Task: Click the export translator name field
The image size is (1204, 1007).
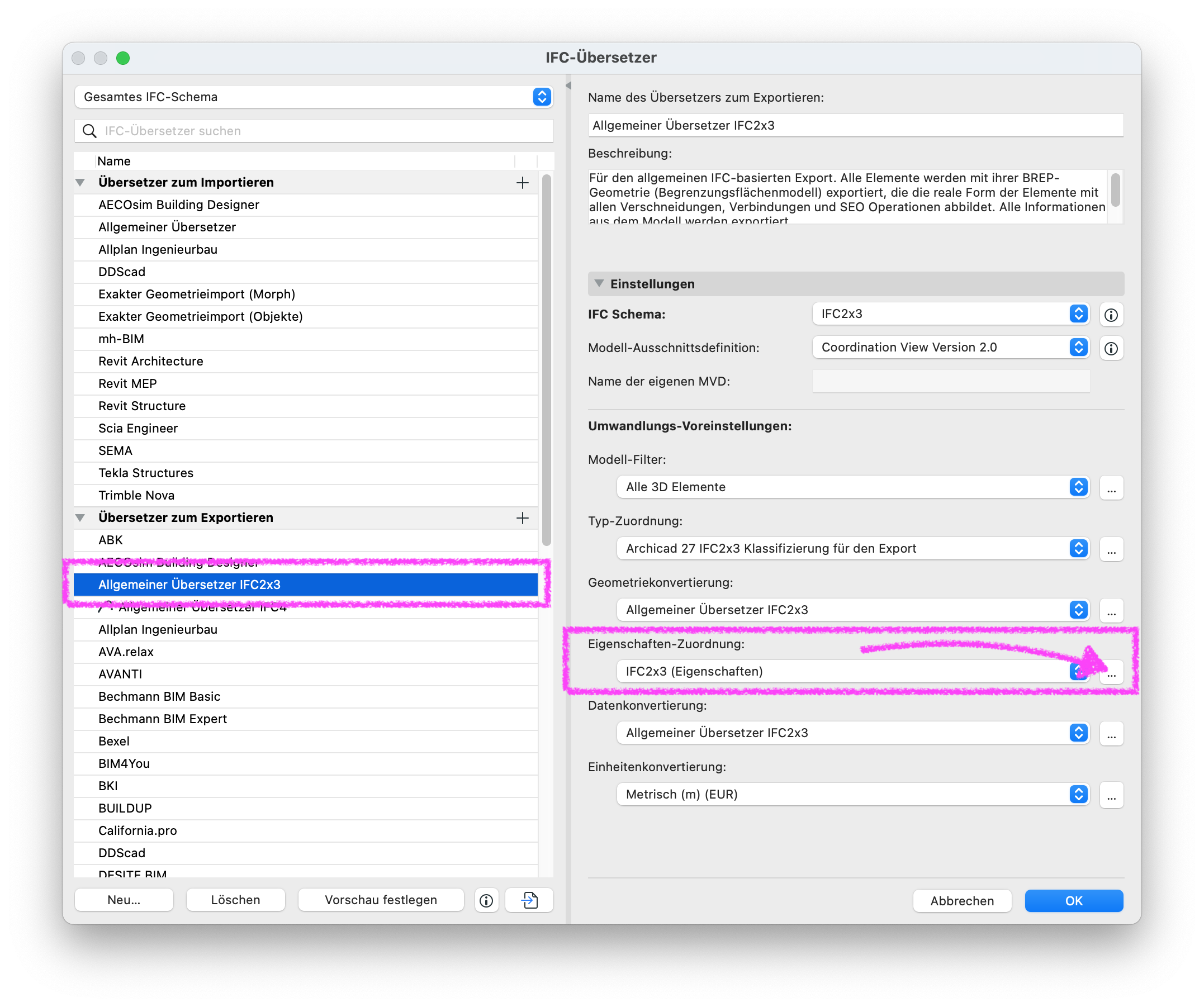Action: [x=855, y=126]
